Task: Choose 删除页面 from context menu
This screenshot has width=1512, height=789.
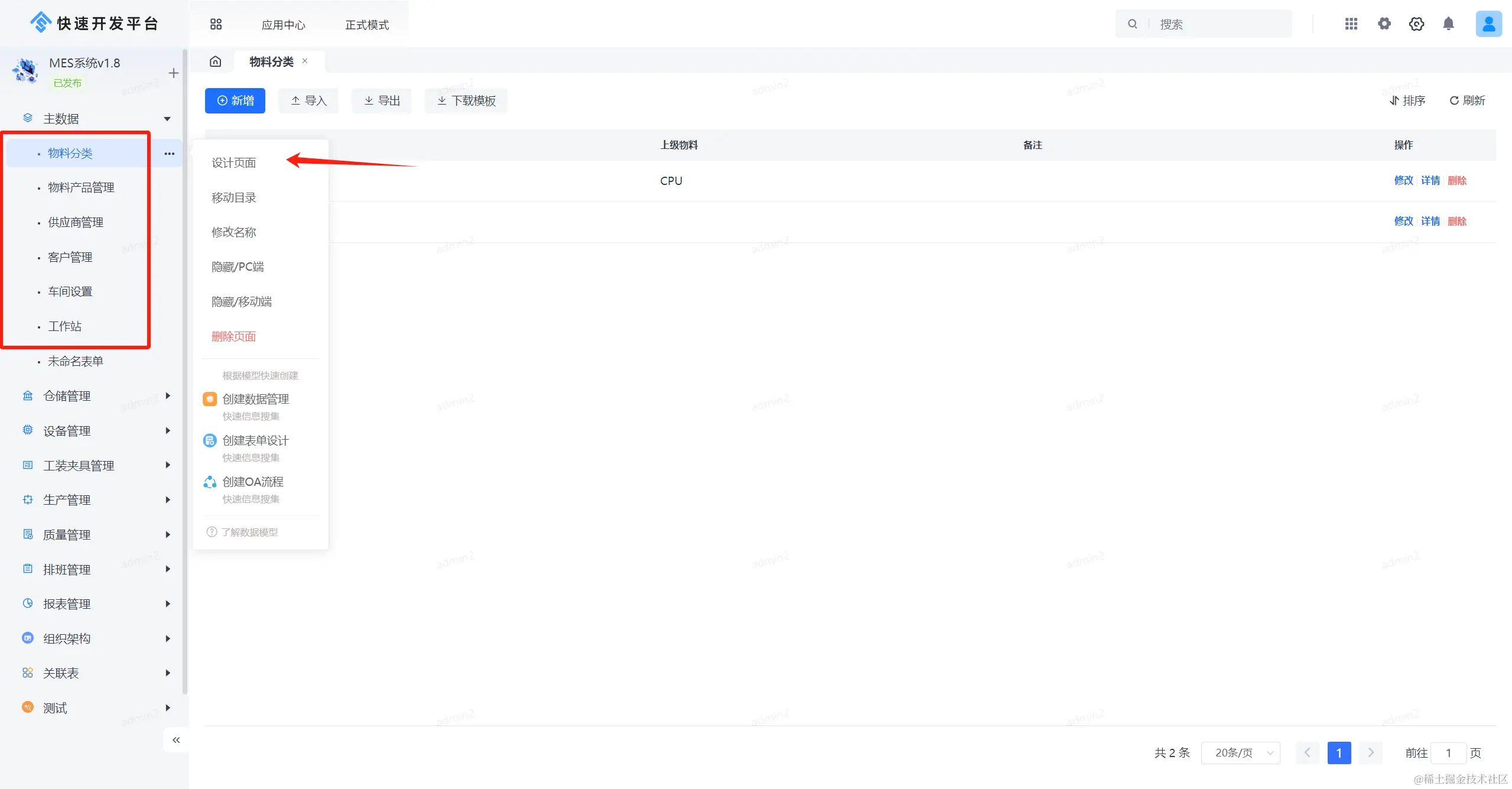Action: 233,337
